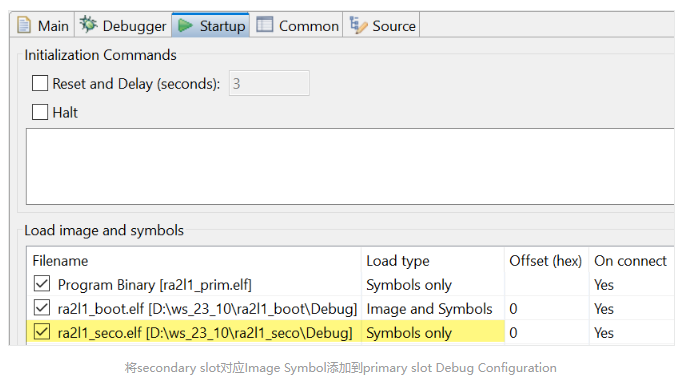This screenshot has height=390, width=684.
Task: Click the Offset (hex) column header
Action: tap(545, 261)
